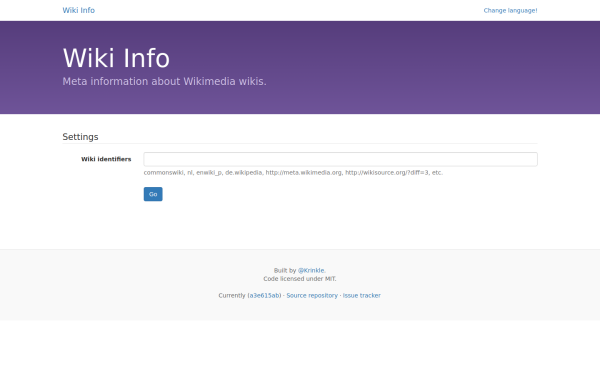Click the large Wiki Info banner title
600x375 pixels.
point(116,58)
